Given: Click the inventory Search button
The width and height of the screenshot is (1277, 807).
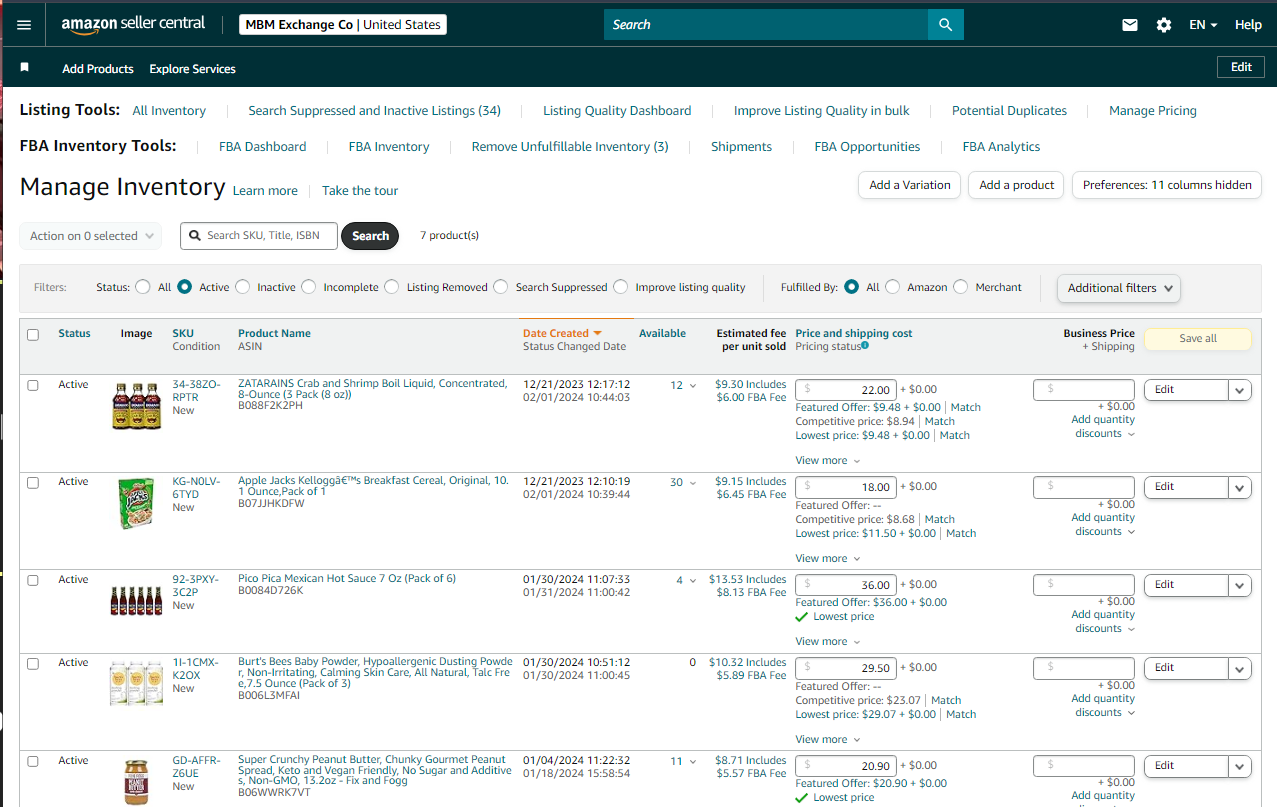Looking at the screenshot, I should (370, 236).
